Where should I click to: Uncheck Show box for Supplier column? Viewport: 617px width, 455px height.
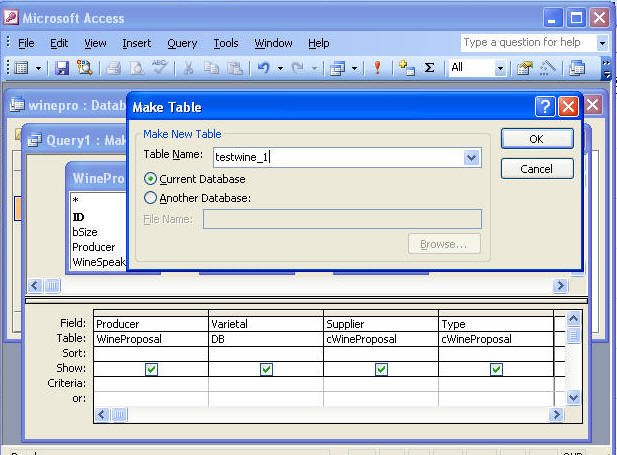point(381,369)
